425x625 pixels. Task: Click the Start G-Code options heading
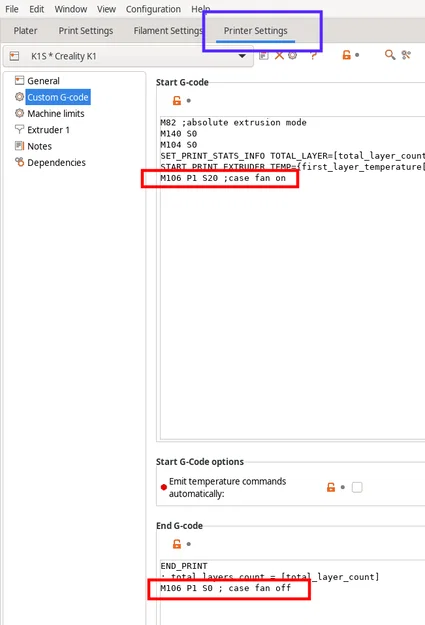pyautogui.click(x=200, y=462)
